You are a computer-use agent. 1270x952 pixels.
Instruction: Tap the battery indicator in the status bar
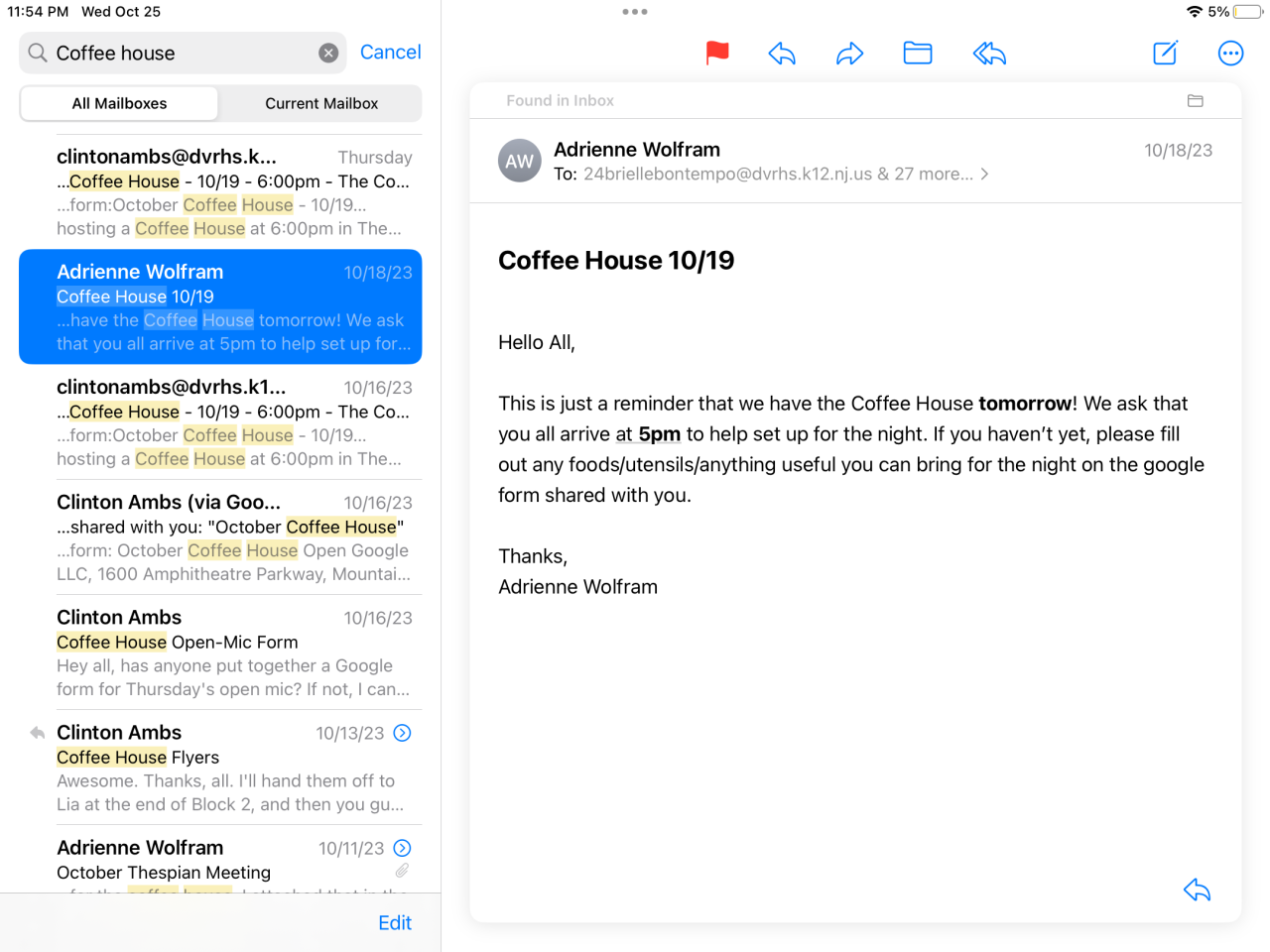[1247, 12]
